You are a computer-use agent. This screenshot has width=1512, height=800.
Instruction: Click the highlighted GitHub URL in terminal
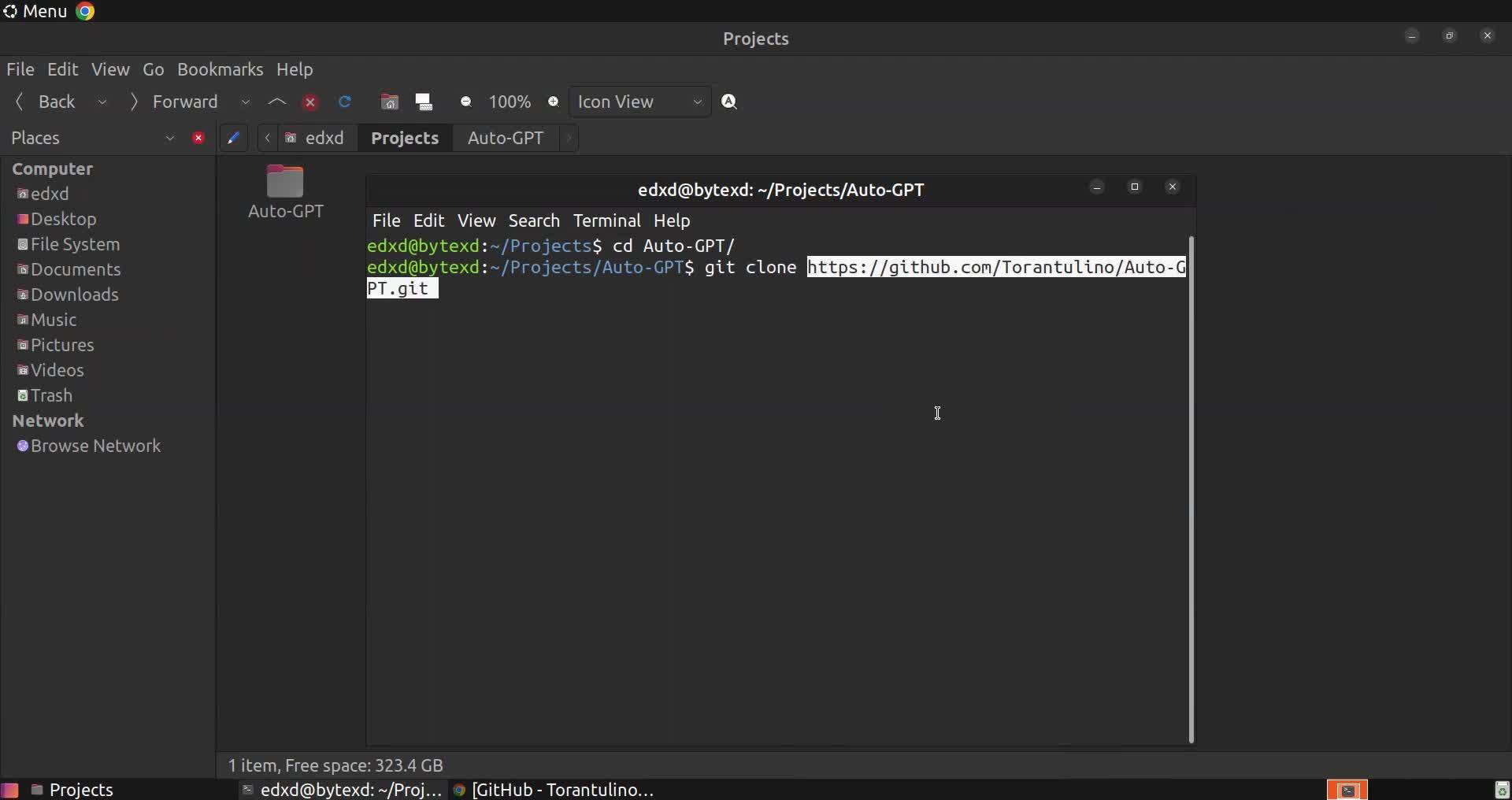[x=996, y=268]
